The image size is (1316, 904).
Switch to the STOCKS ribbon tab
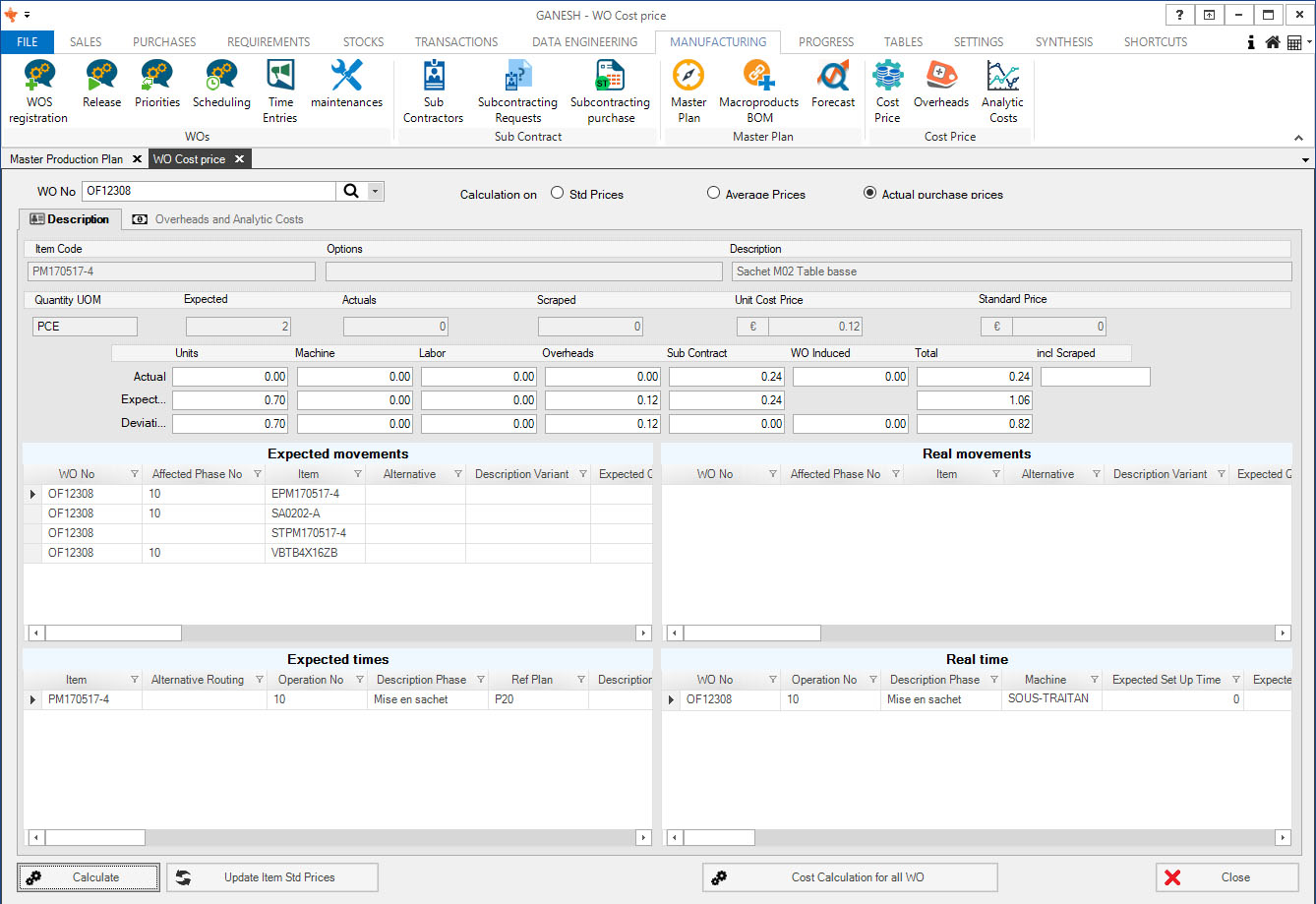pyautogui.click(x=363, y=42)
